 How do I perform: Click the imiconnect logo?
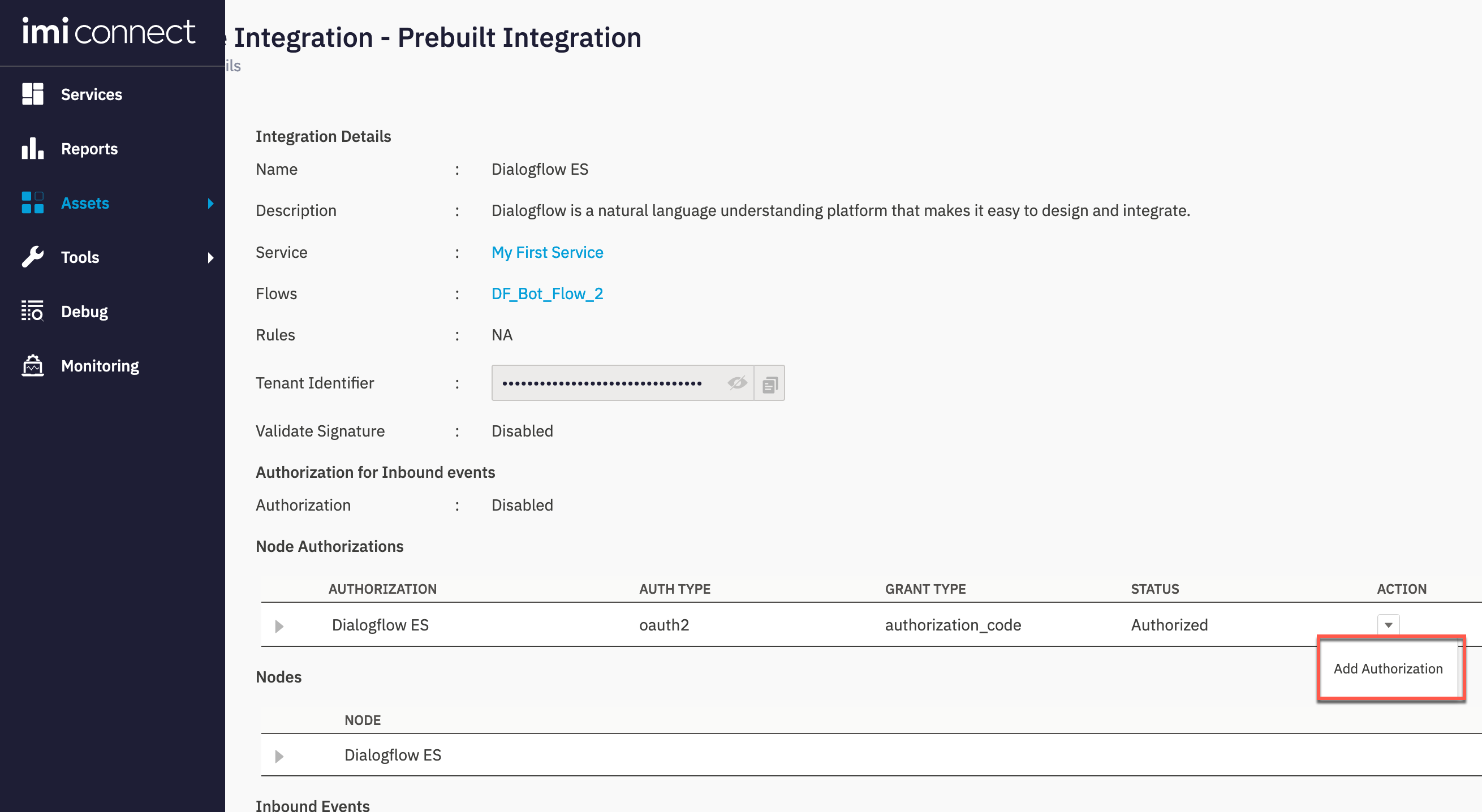pyautogui.click(x=109, y=31)
